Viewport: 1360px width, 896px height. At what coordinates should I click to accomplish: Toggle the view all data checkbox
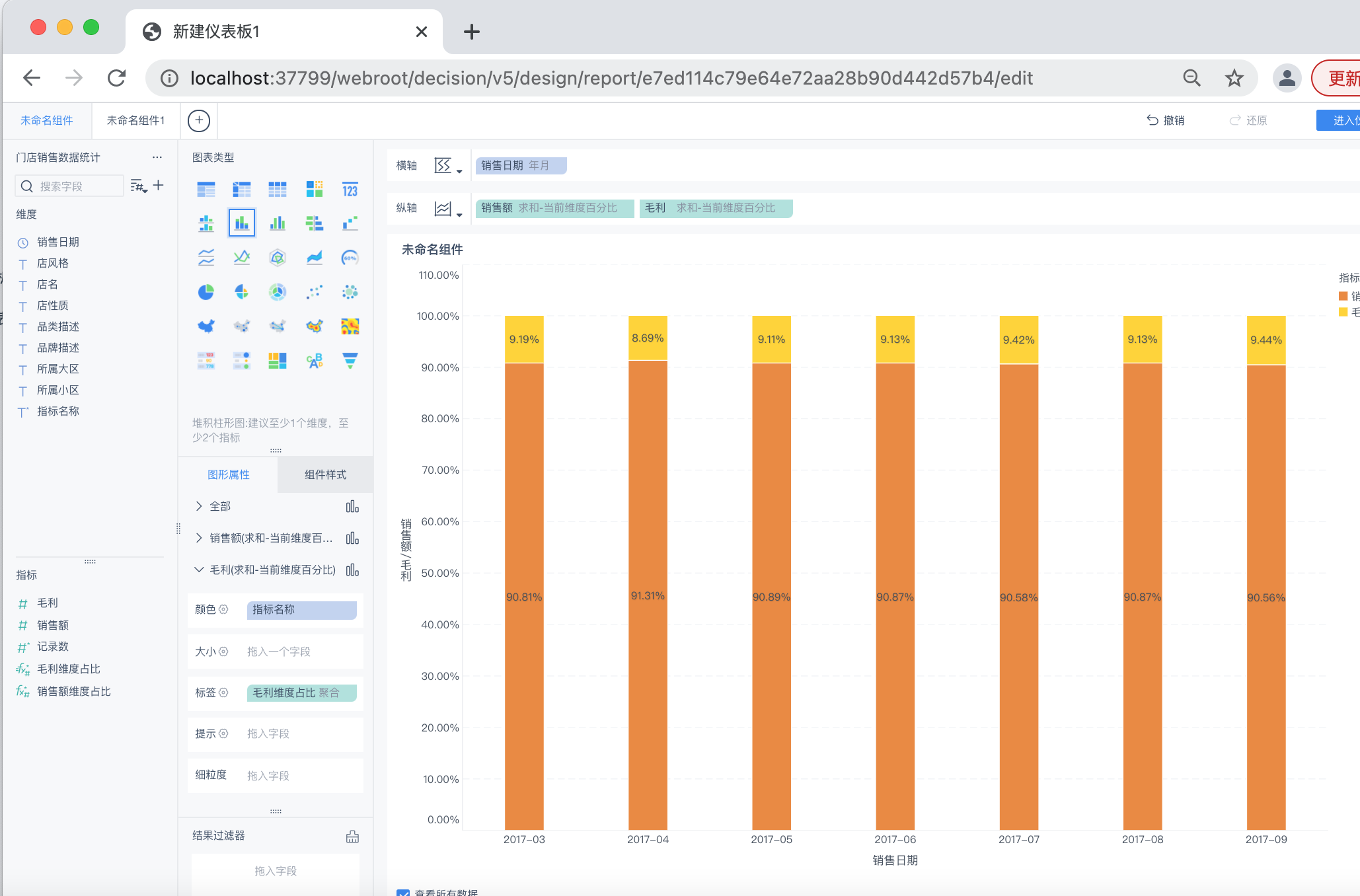point(403,893)
